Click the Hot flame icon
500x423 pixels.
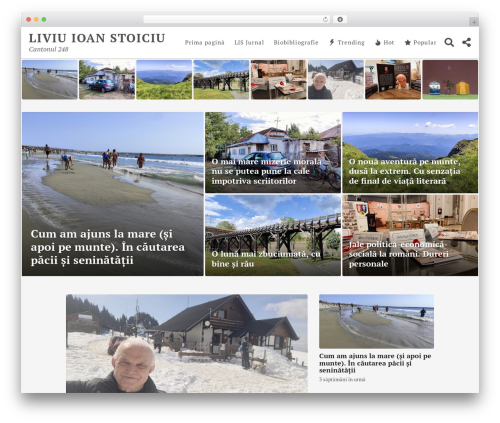378,43
